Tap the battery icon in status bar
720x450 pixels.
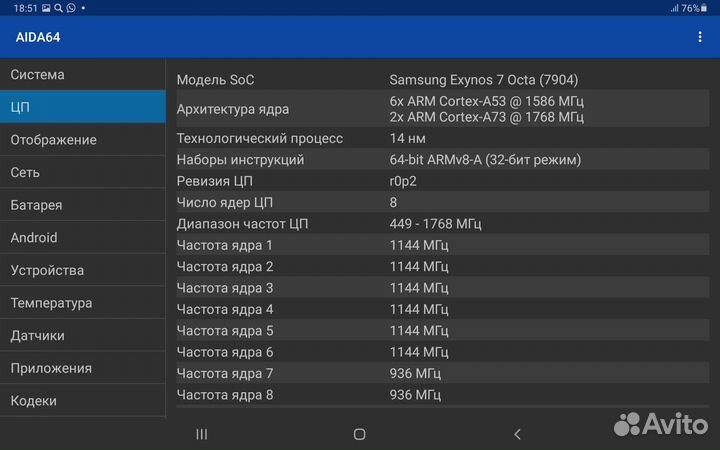(x=704, y=8)
